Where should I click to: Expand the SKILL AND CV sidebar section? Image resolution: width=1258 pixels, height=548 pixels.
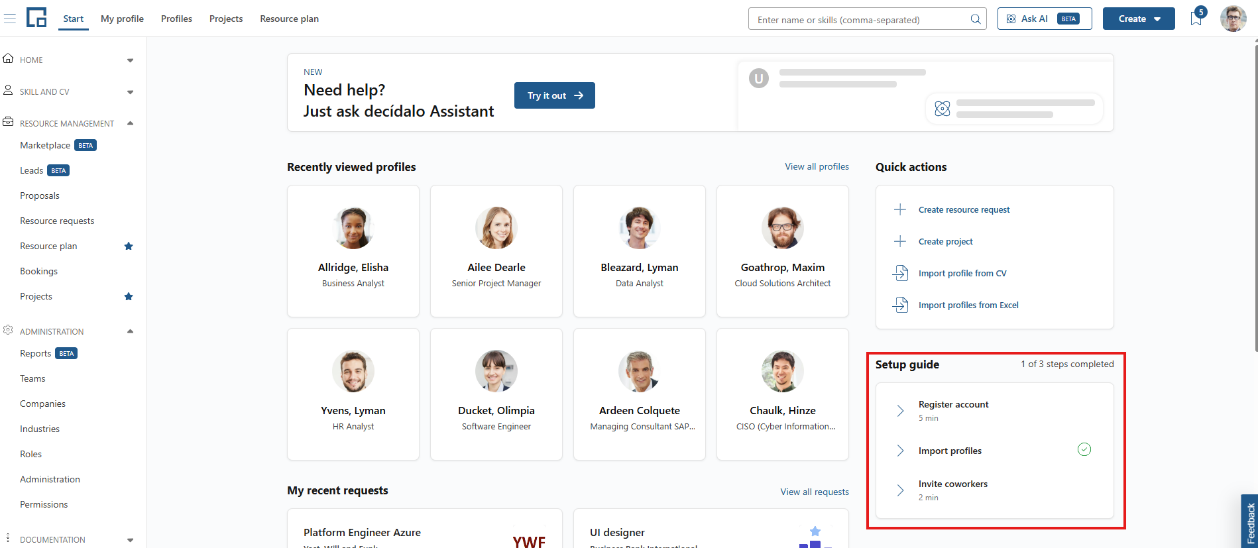point(130,92)
